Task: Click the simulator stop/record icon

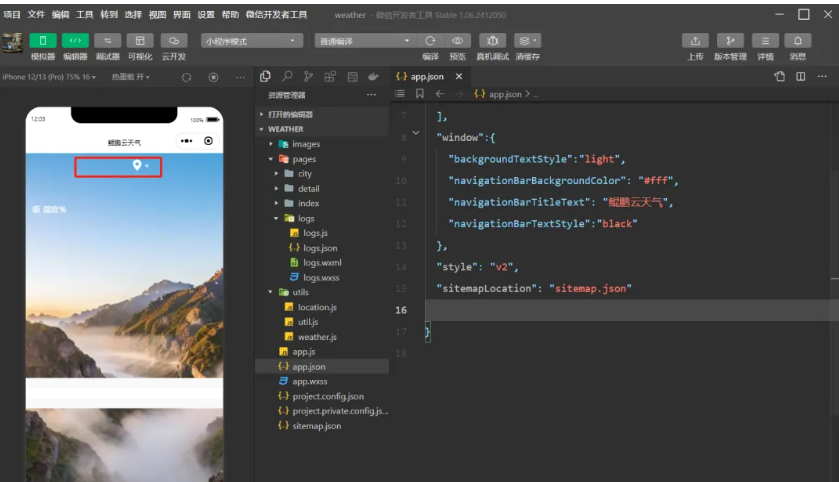Action: 213,78
